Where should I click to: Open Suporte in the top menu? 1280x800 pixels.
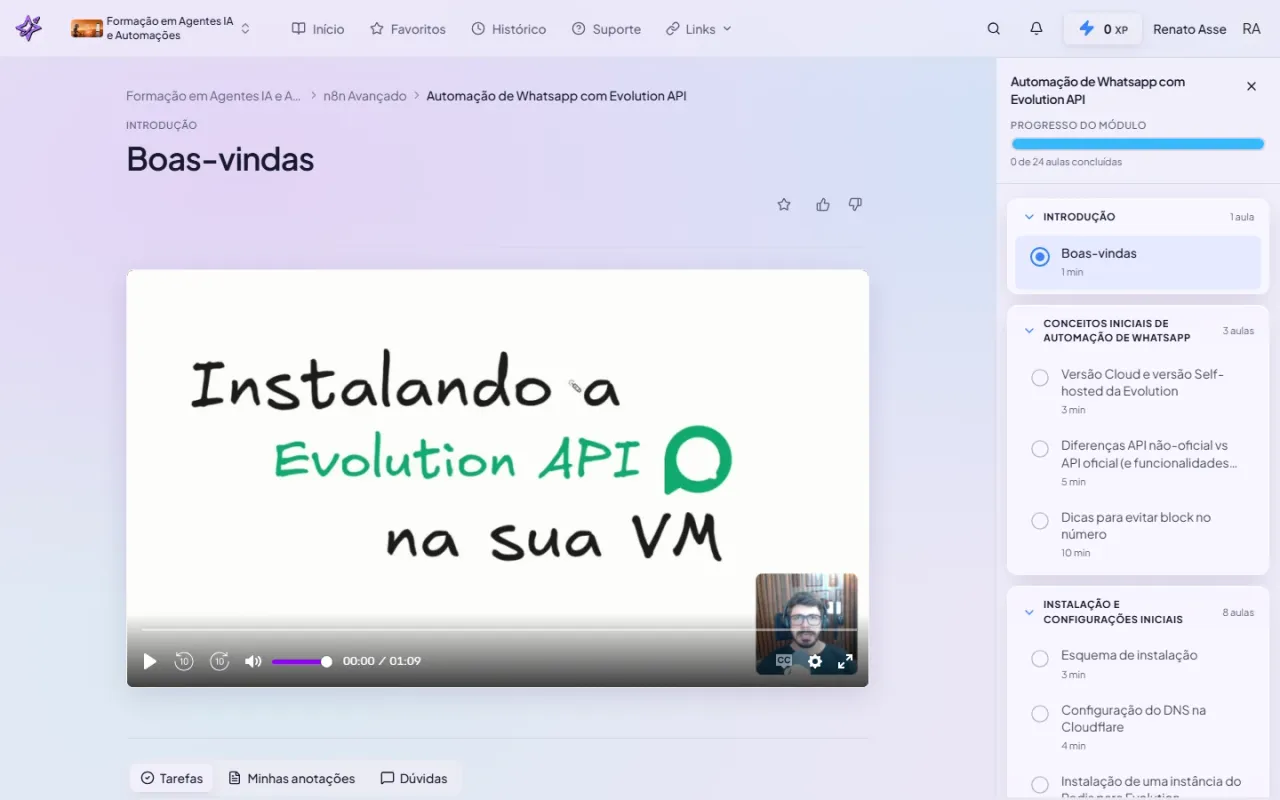click(x=606, y=29)
